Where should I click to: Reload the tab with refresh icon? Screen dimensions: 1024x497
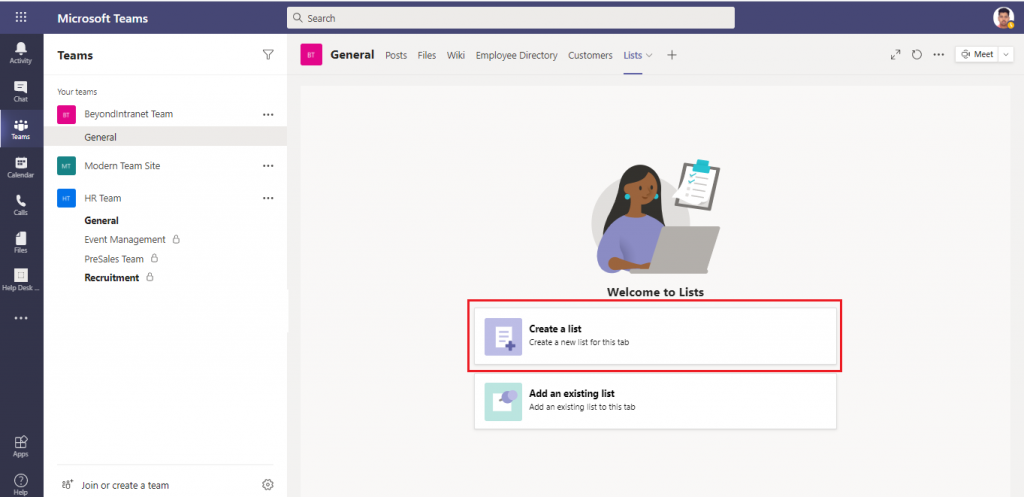917,55
